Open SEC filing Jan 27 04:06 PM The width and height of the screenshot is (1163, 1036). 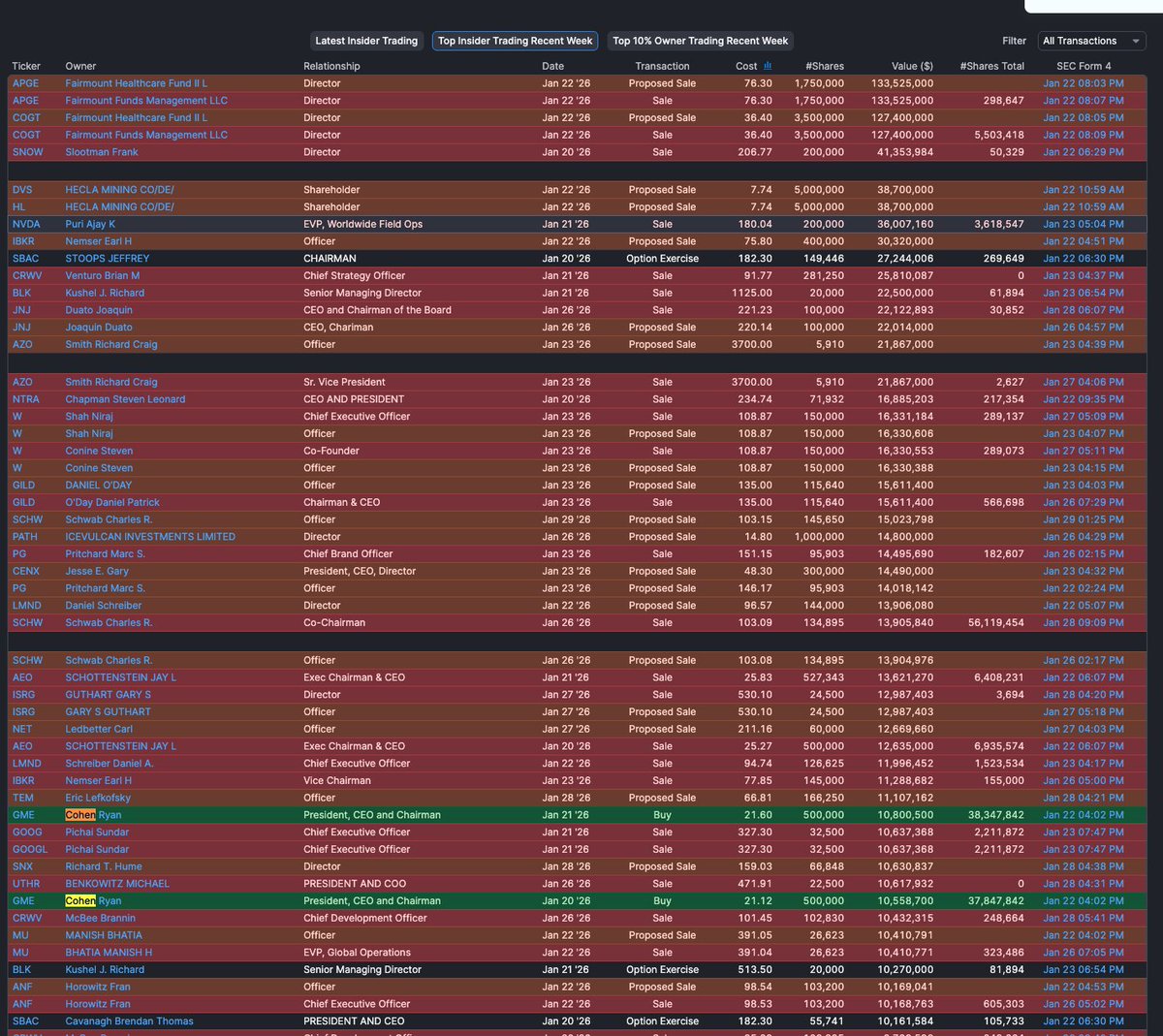1084,383
